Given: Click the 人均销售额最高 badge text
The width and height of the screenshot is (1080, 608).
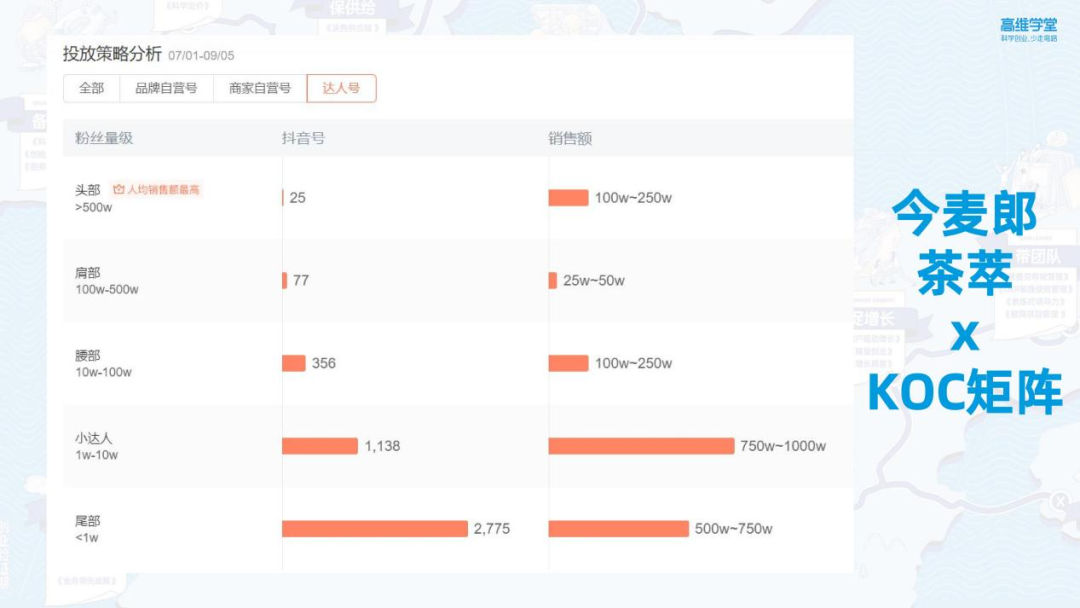Looking at the screenshot, I should click(163, 189).
